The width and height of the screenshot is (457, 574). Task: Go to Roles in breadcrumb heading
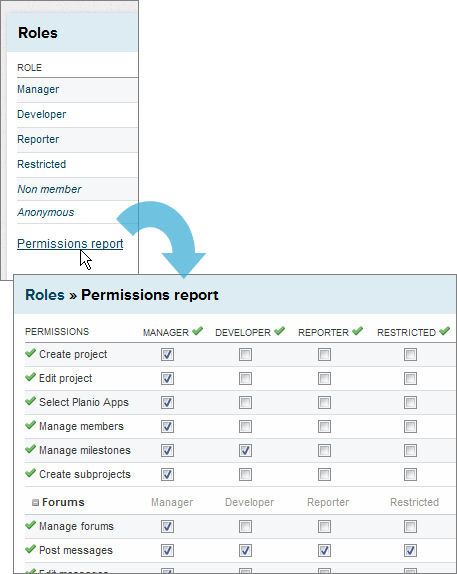45,295
